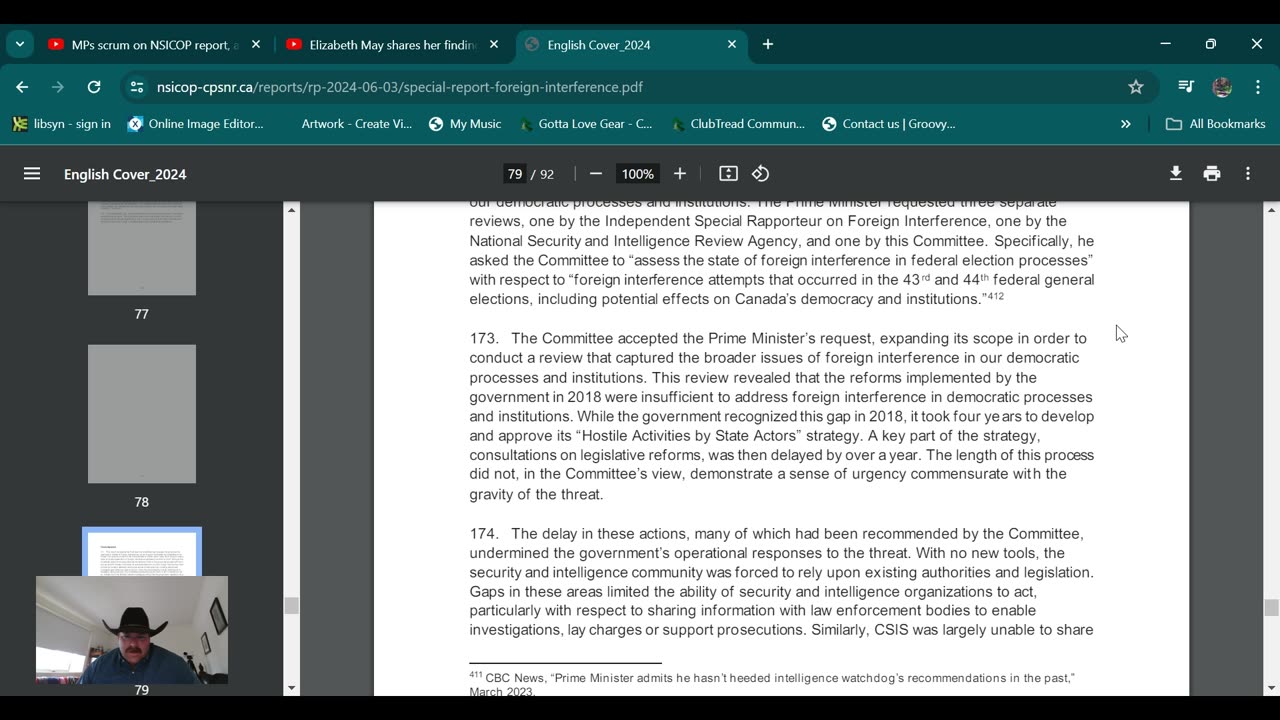This screenshot has height=720, width=1280.
Task: Click the PDF page number field
Action: coord(515,174)
